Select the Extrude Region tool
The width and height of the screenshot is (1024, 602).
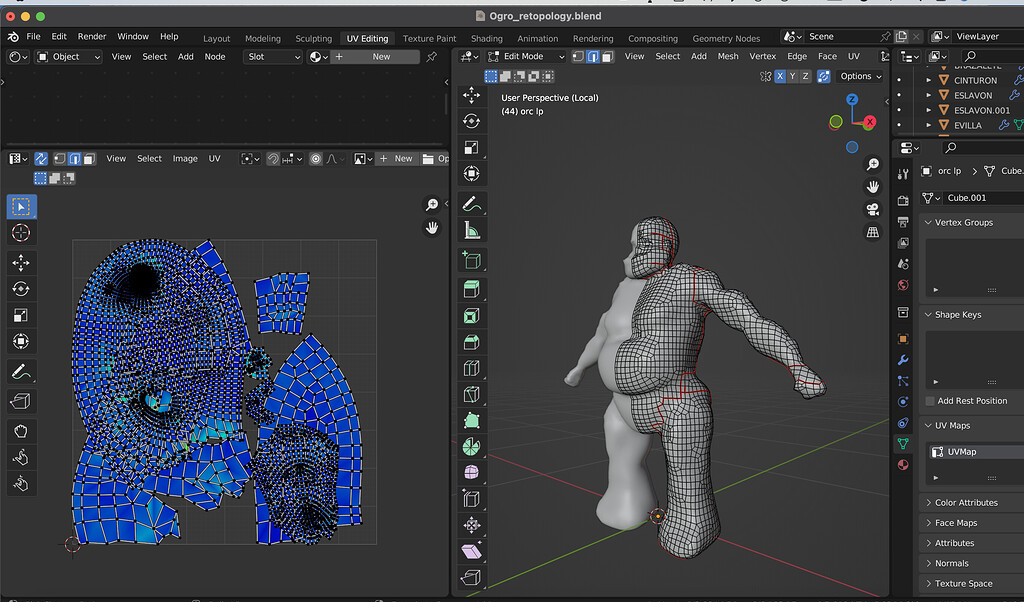pyautogui.click(x=471, y=288)
